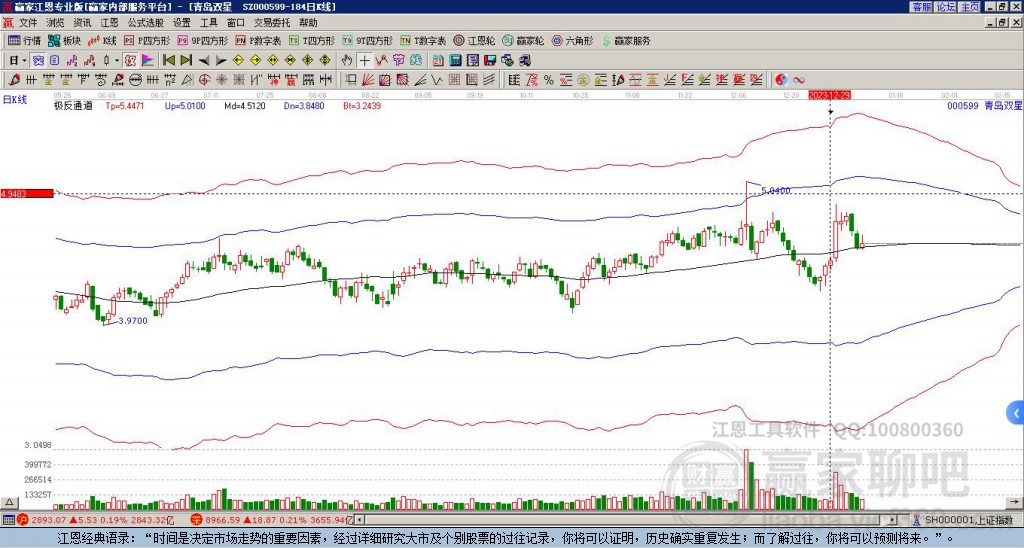Expand the 日 period dropdown arrow

24,61
